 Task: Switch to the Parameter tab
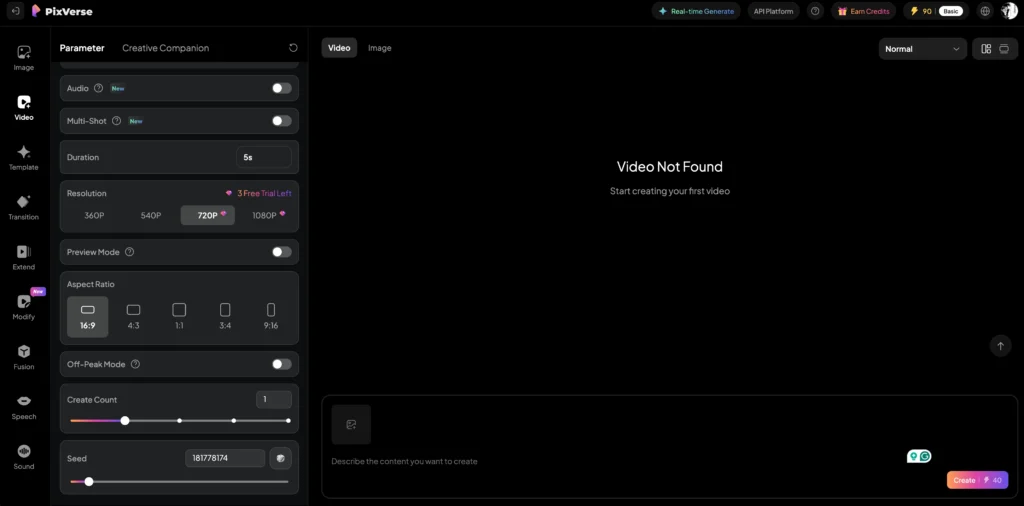point(82,48)
